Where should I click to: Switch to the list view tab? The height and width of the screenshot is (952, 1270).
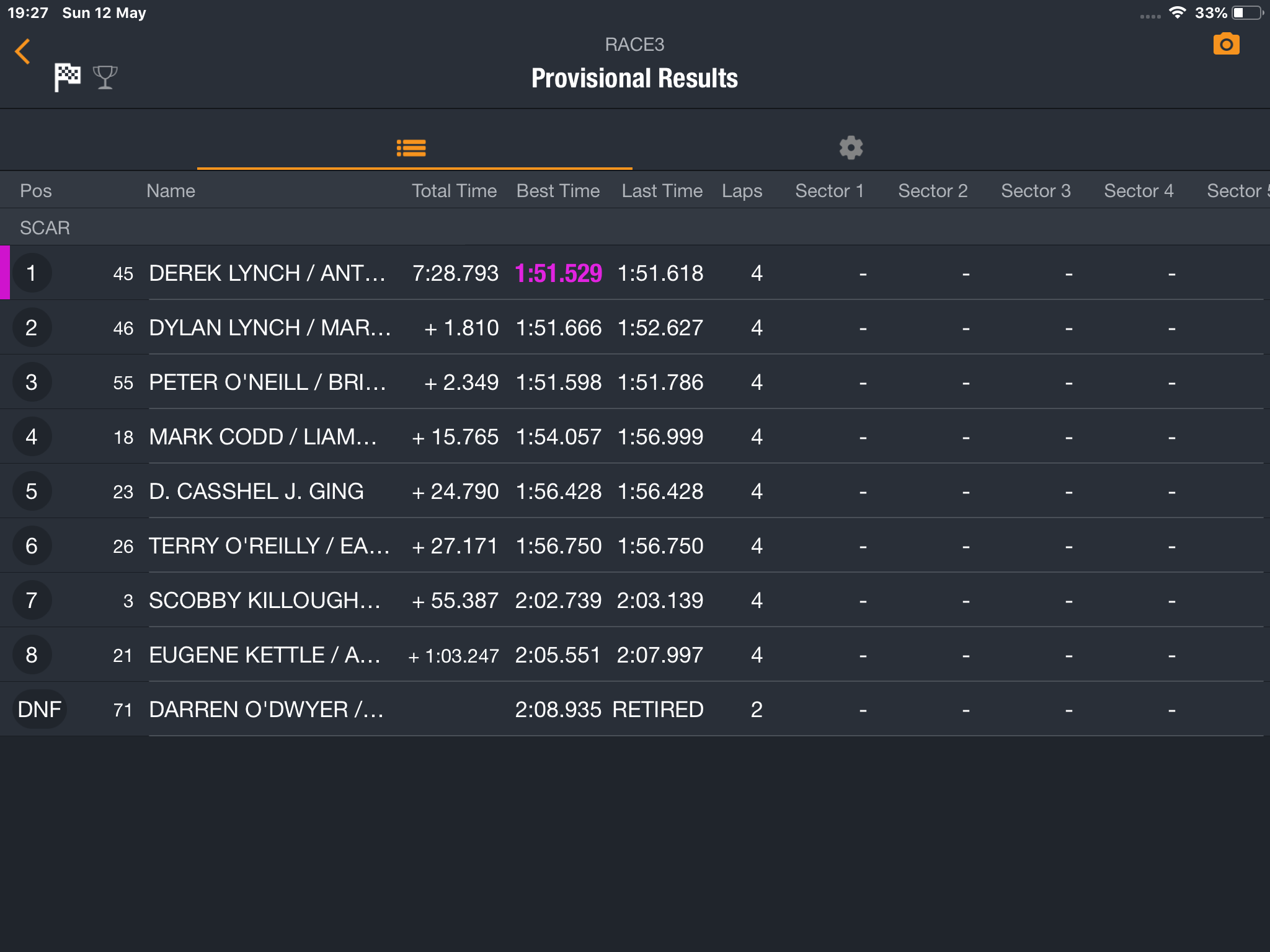[x=411, y=148]
